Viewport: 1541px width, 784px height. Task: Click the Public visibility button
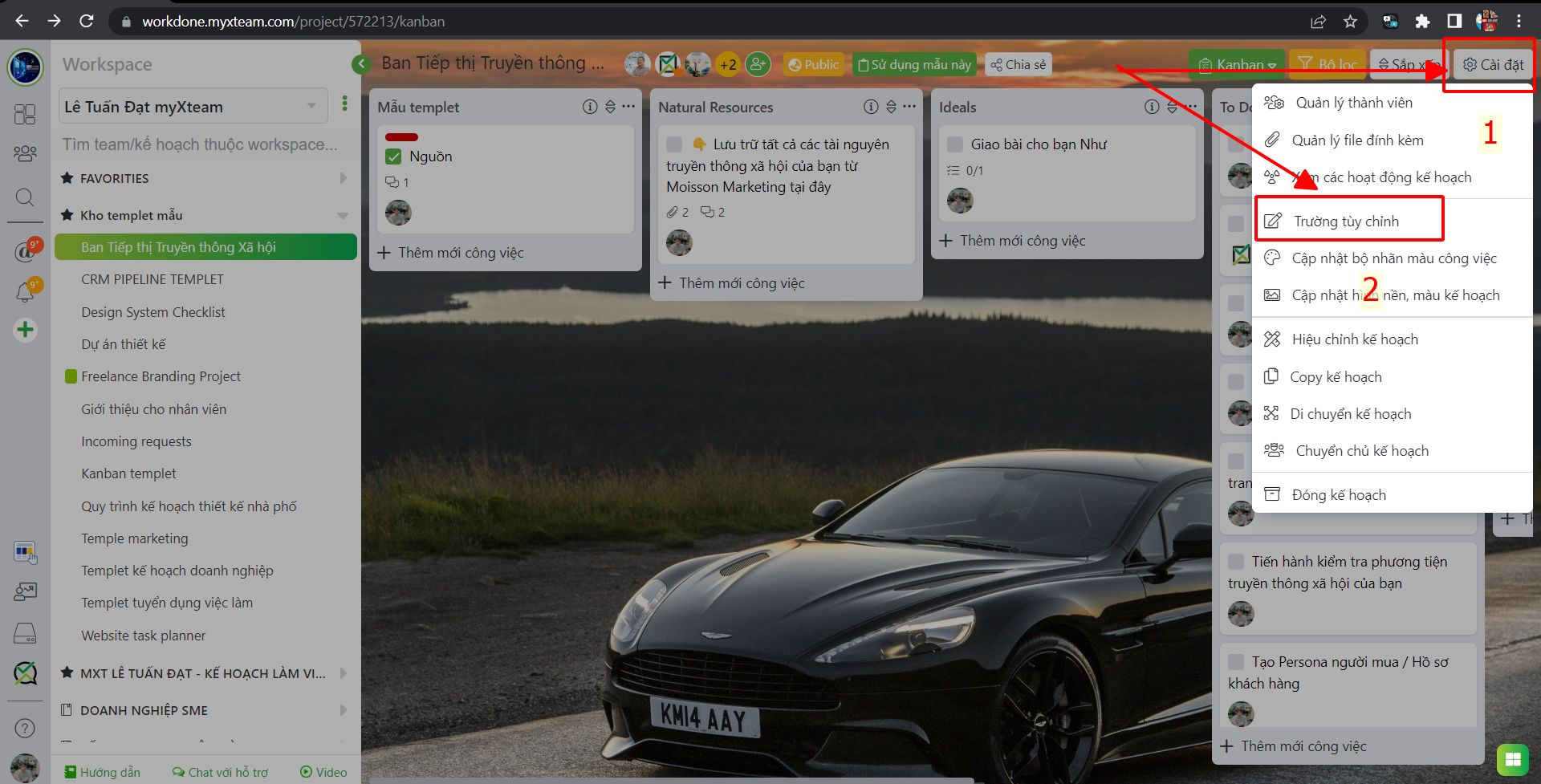[x=813, y=64]
